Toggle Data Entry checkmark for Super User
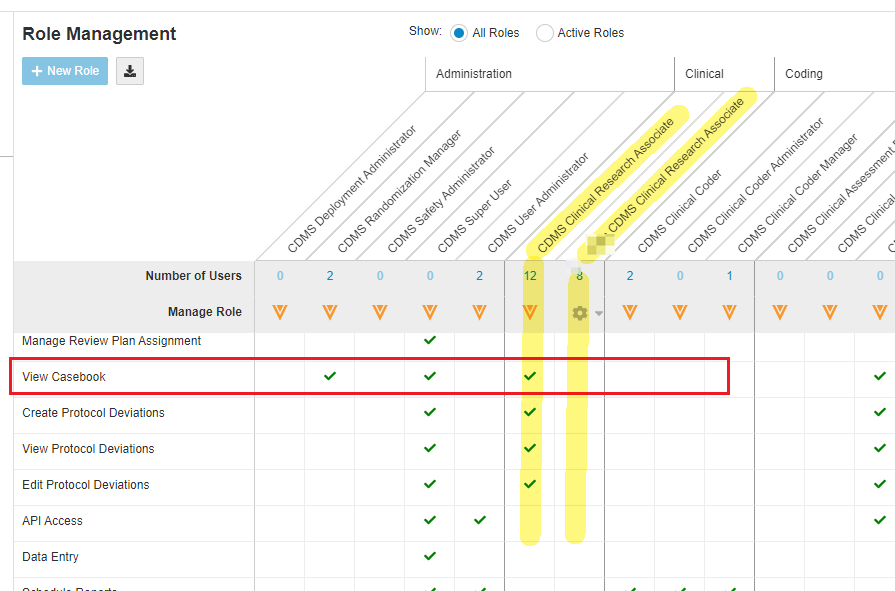895x591 pixels. point(430,556)
